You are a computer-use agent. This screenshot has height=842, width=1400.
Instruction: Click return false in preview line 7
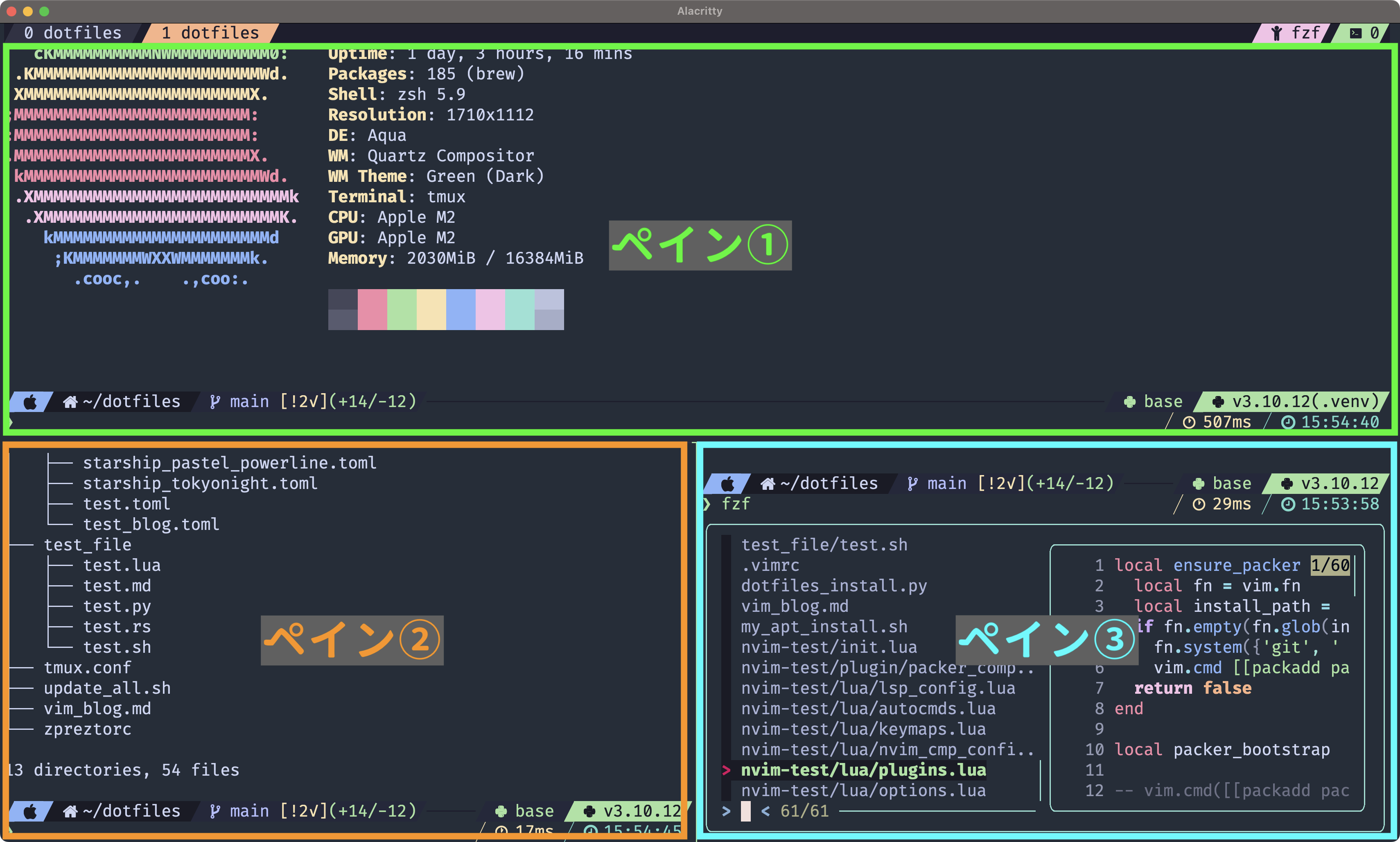(x=1192, y=688)
